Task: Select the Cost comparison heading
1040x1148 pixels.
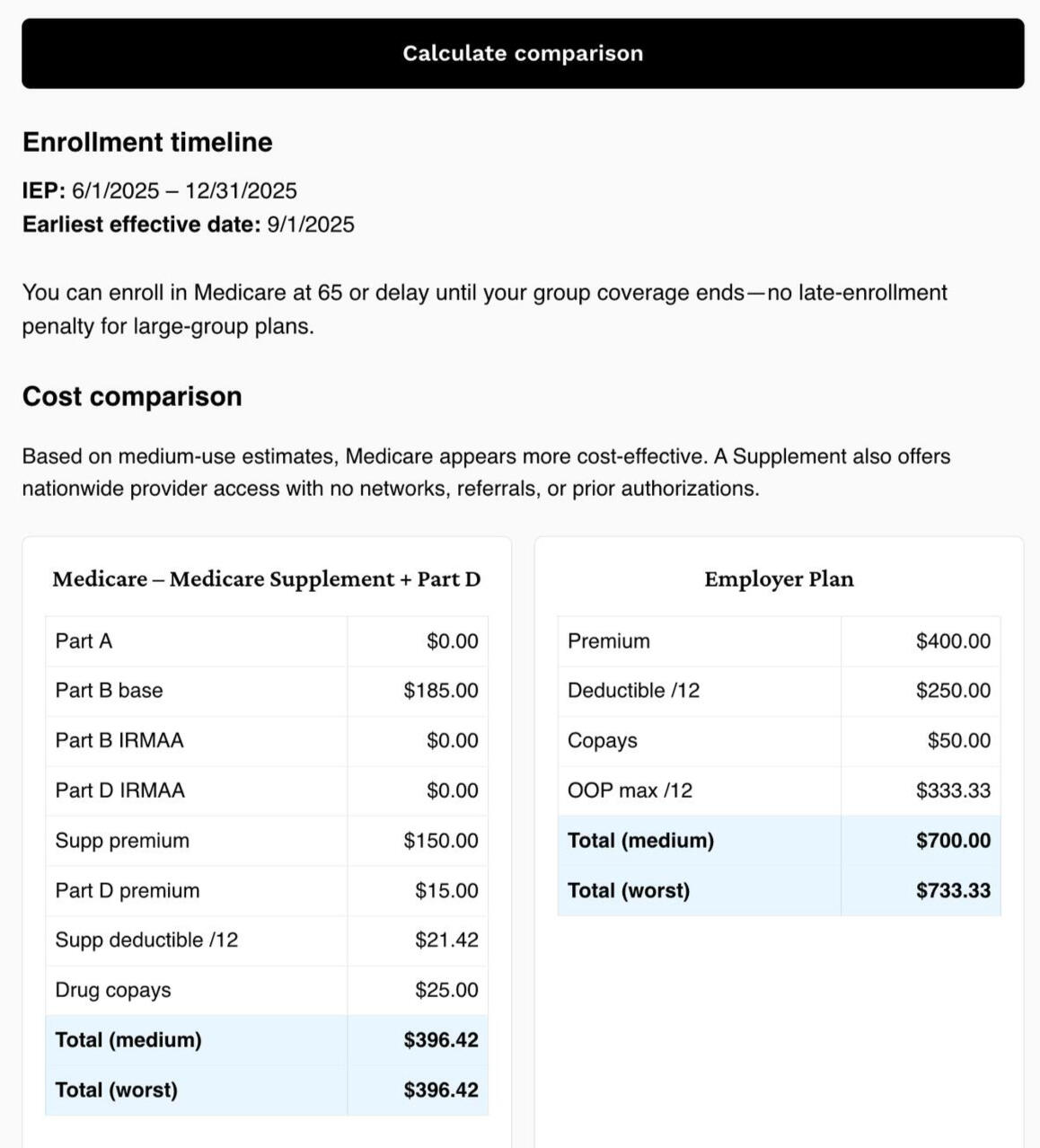Action: [x=132, y=396]
